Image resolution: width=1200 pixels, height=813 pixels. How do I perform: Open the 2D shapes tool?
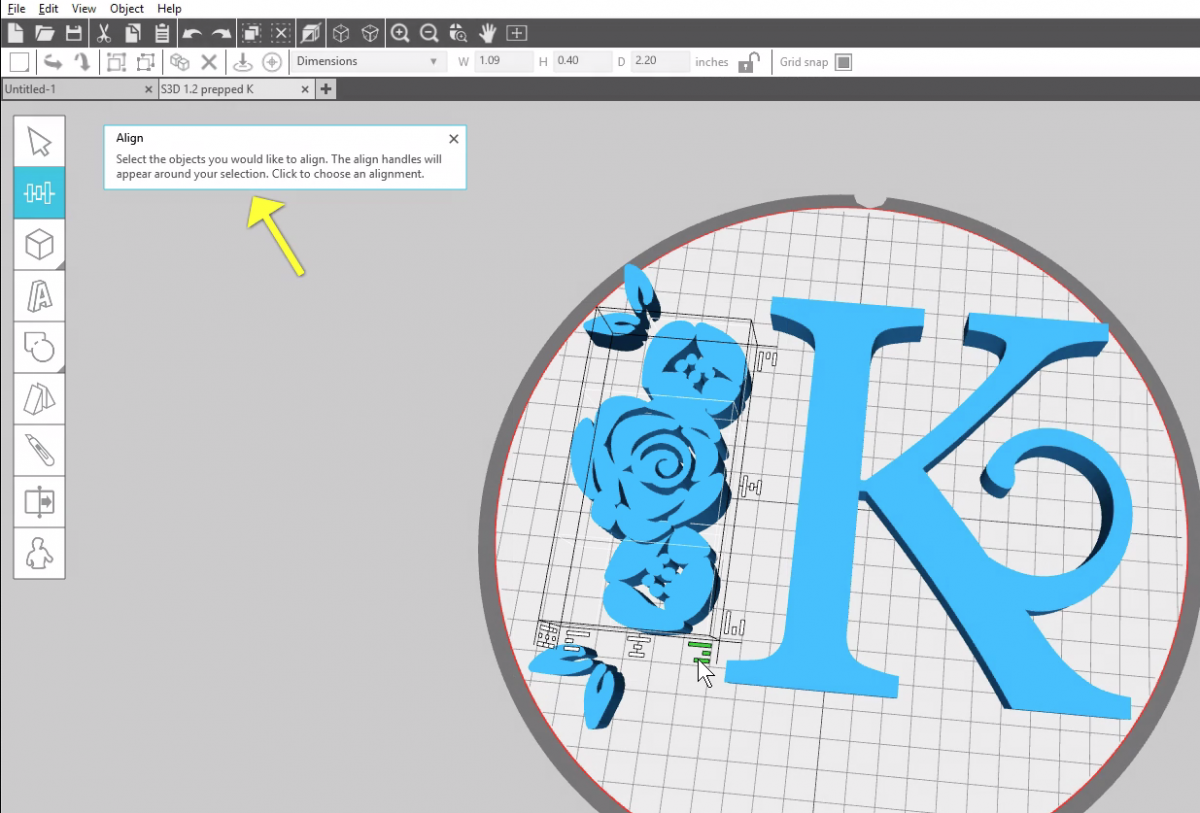39,347
